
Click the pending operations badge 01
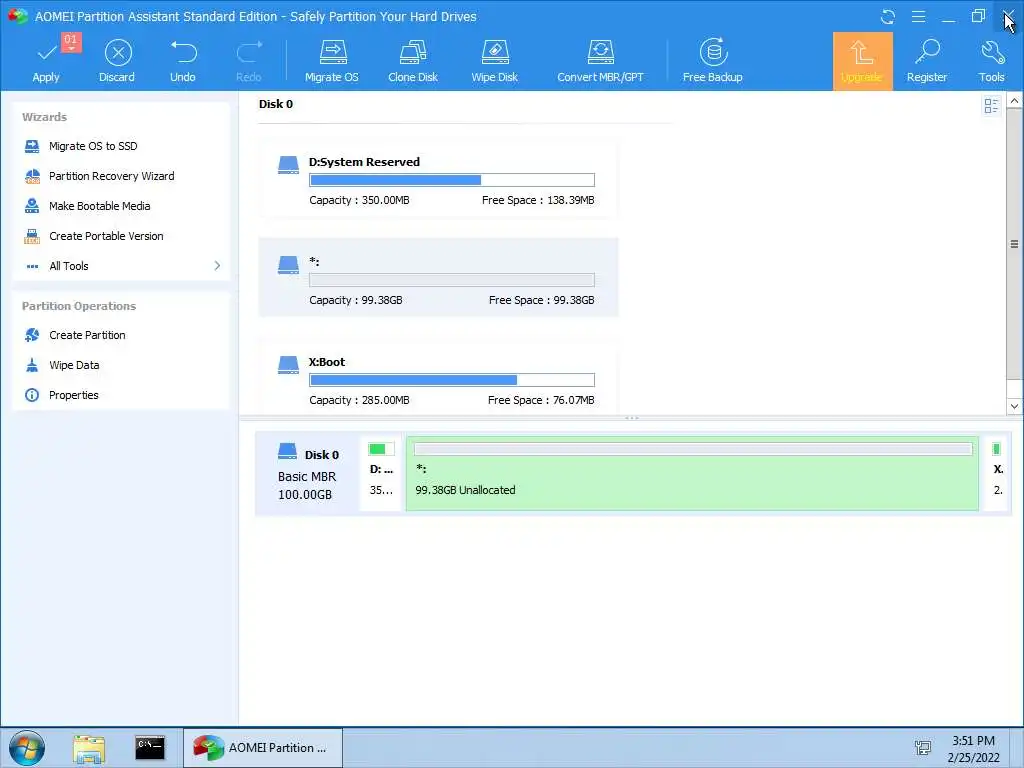pyautogui.click(x=71, y=41)
